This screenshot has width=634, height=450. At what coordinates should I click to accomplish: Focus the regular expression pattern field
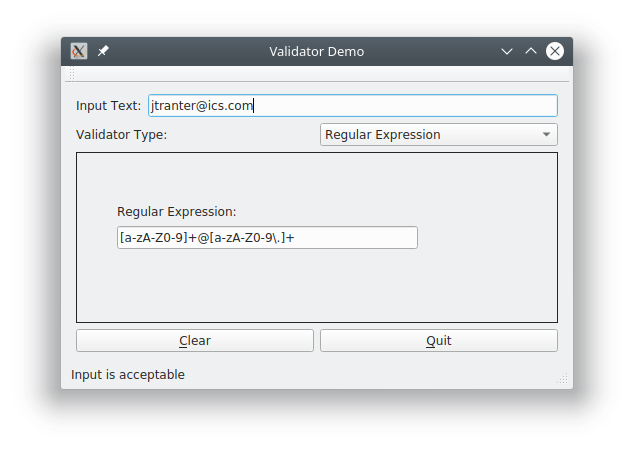click(267, 238)
